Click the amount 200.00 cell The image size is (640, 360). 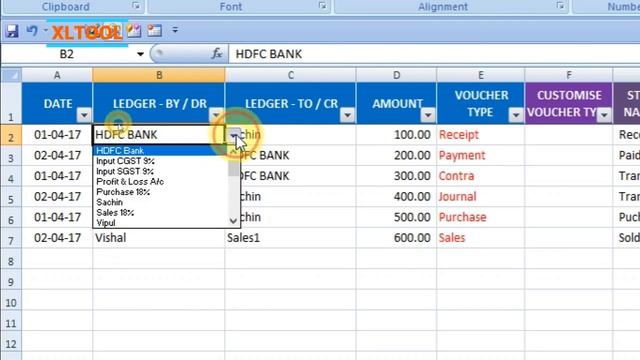point(396,156)
